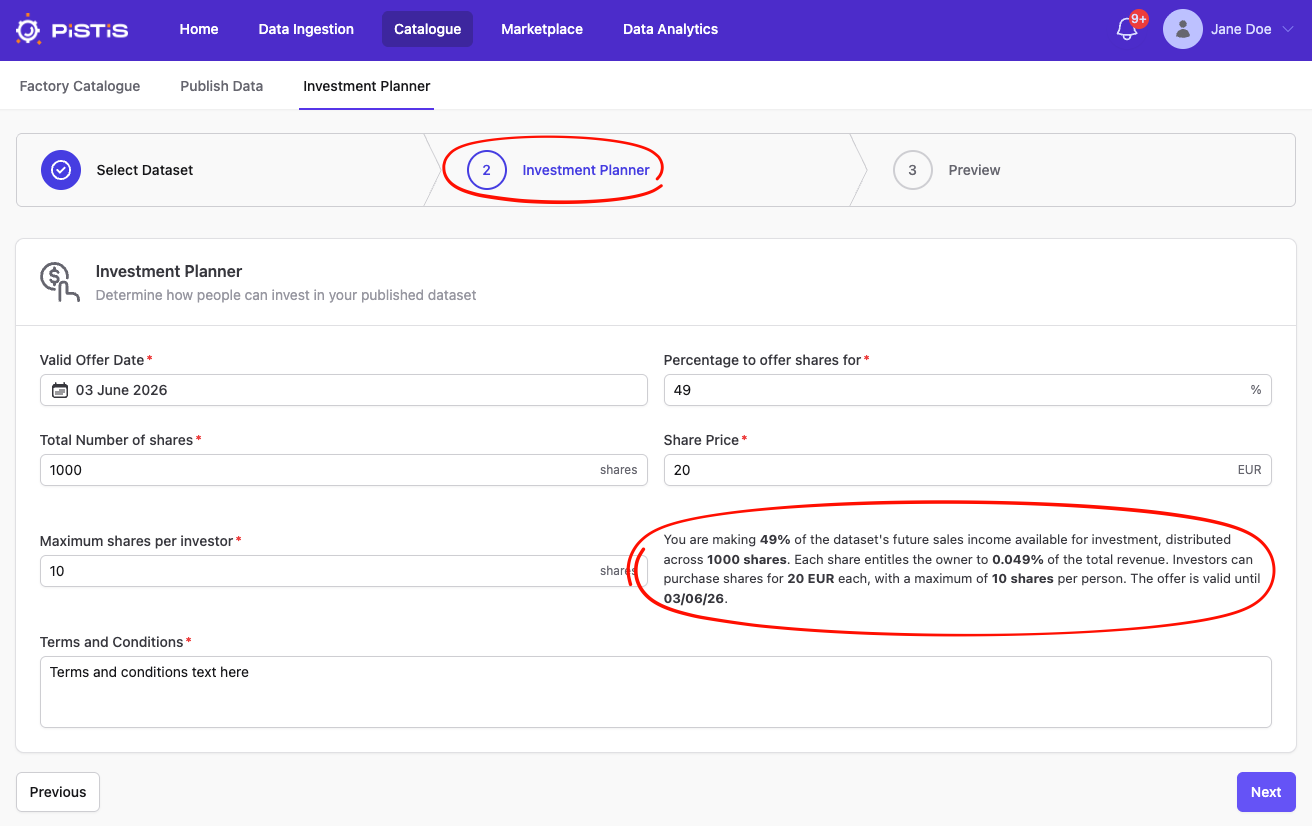This screenshot has width=1312, height=826.
Task: Click the Preview step label
Action: pyautogui.click(x=974, y=170)
